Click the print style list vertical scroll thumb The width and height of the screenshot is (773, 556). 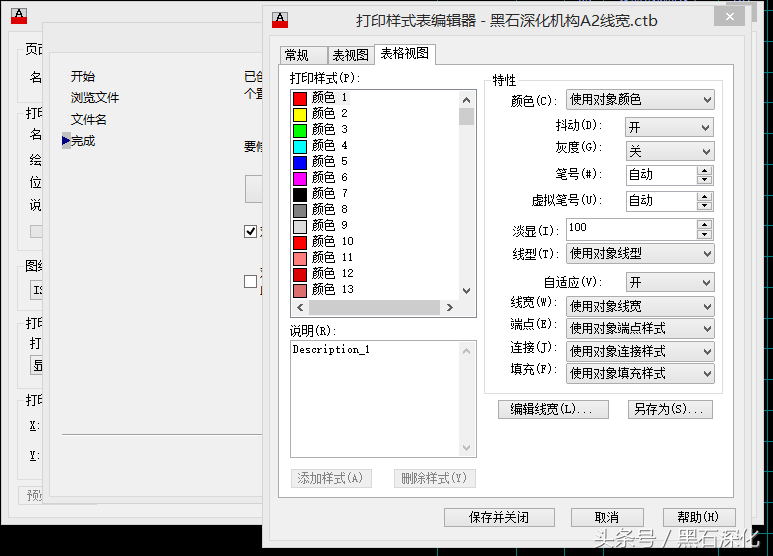[466, 117]
